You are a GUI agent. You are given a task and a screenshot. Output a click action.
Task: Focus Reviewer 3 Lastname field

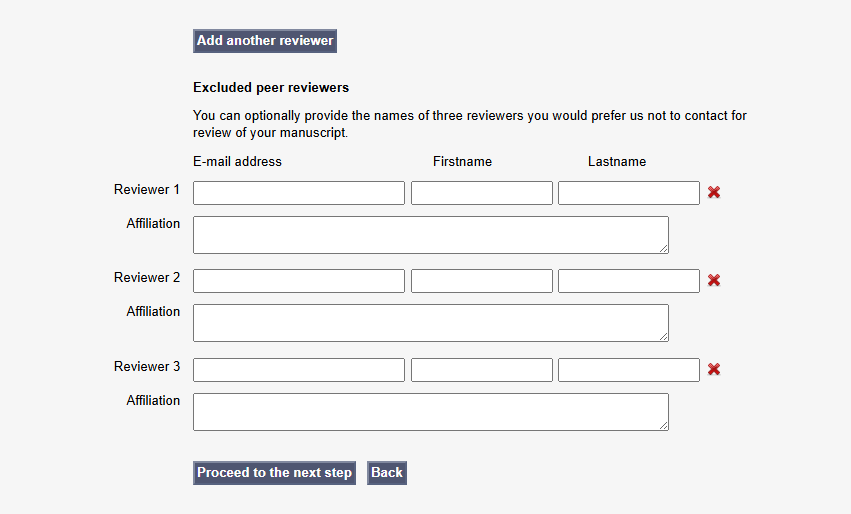tap(629, 370)
